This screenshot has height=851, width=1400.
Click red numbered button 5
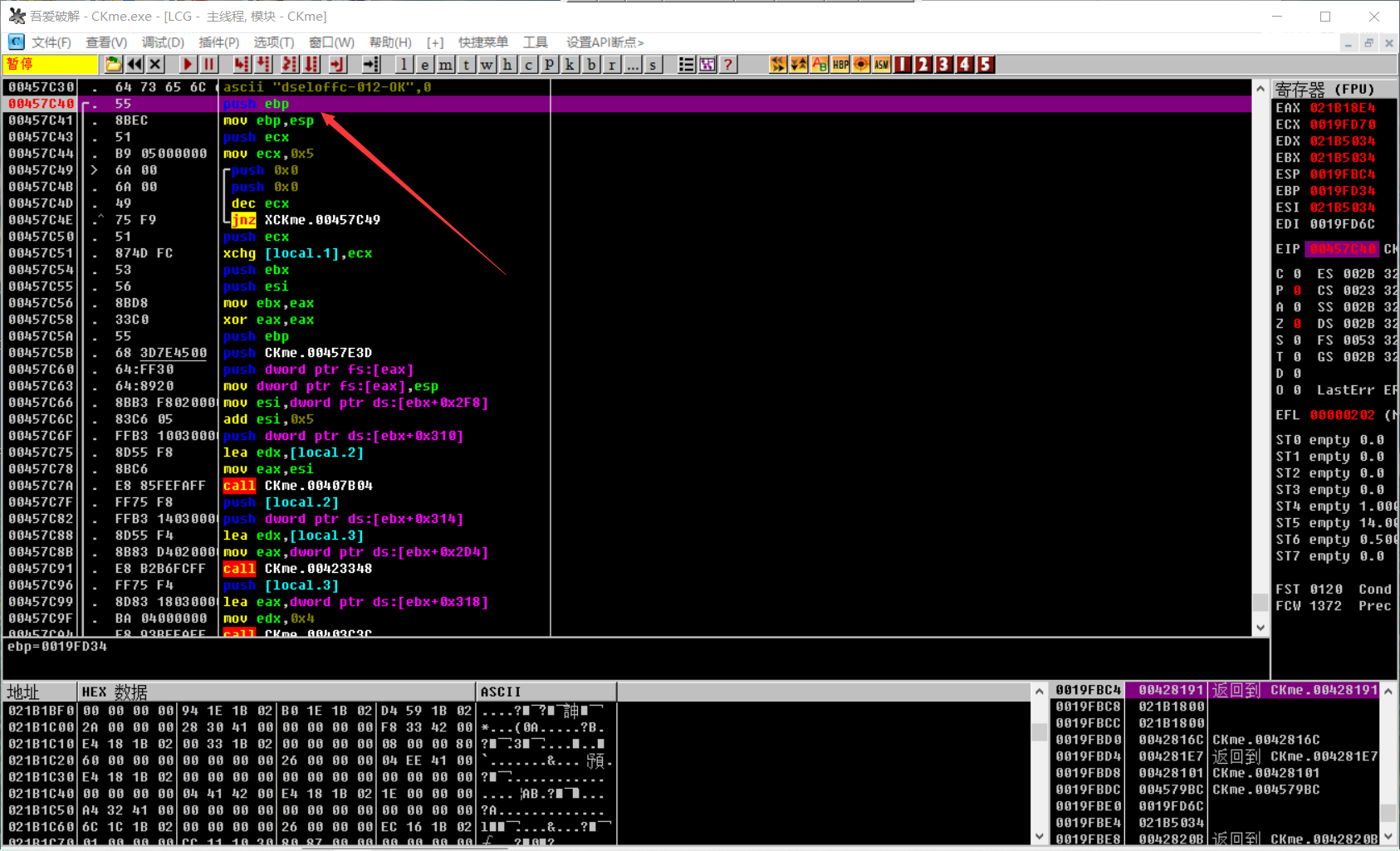(x=985, y=65)
